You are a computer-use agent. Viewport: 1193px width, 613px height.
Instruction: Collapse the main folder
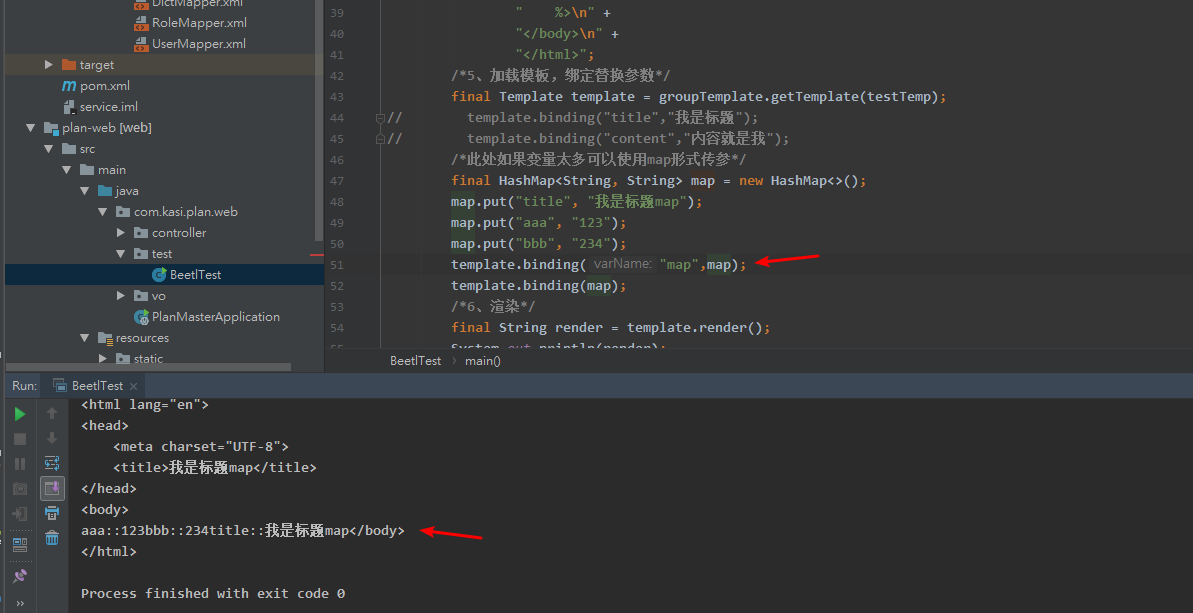(67, 170)
